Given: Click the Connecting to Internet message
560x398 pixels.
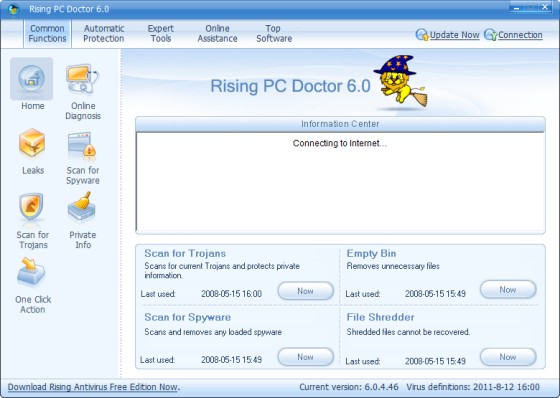Looking at the screenshot, I should [340, 143].
